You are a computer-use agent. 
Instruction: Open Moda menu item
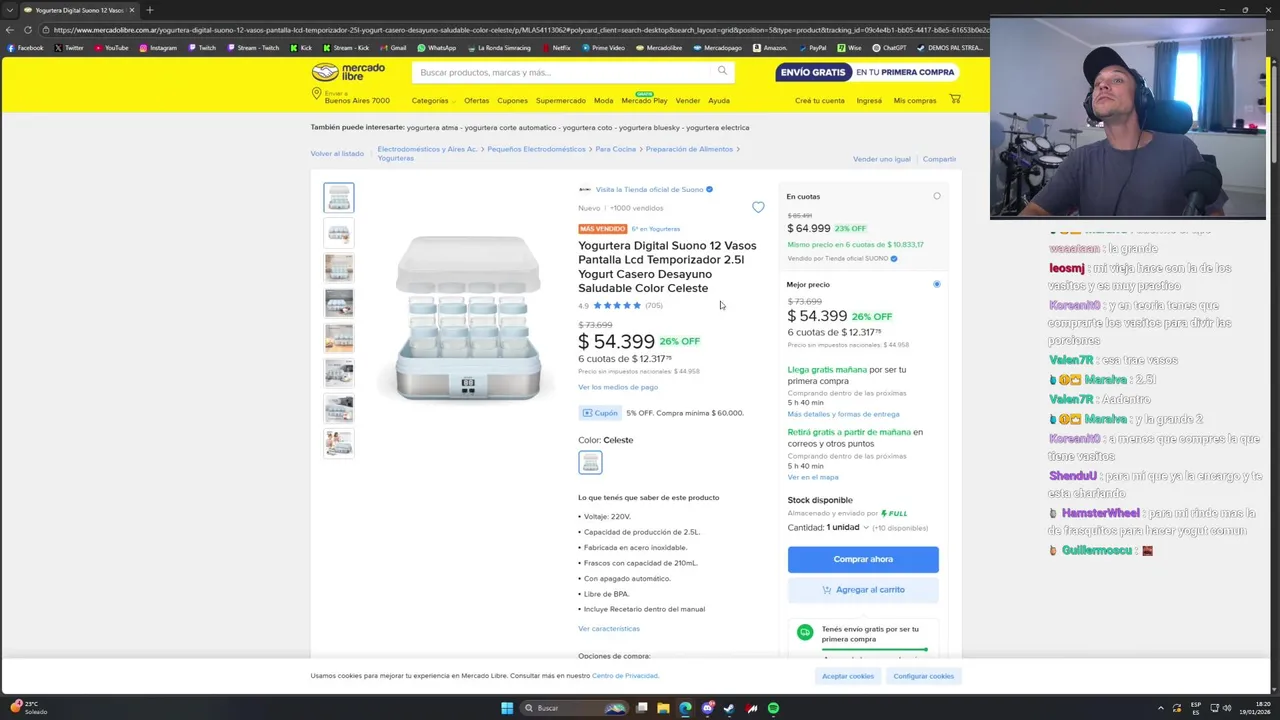coord(603,100)
